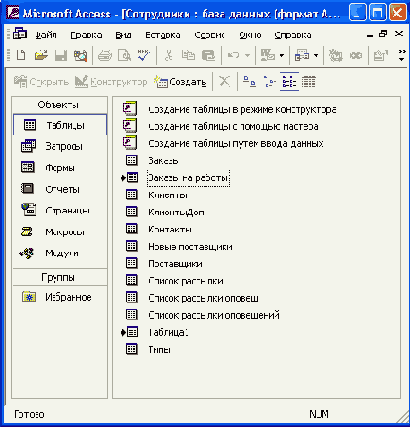
Task: Click the Print toolbar icon
Action: pos(105,55)
